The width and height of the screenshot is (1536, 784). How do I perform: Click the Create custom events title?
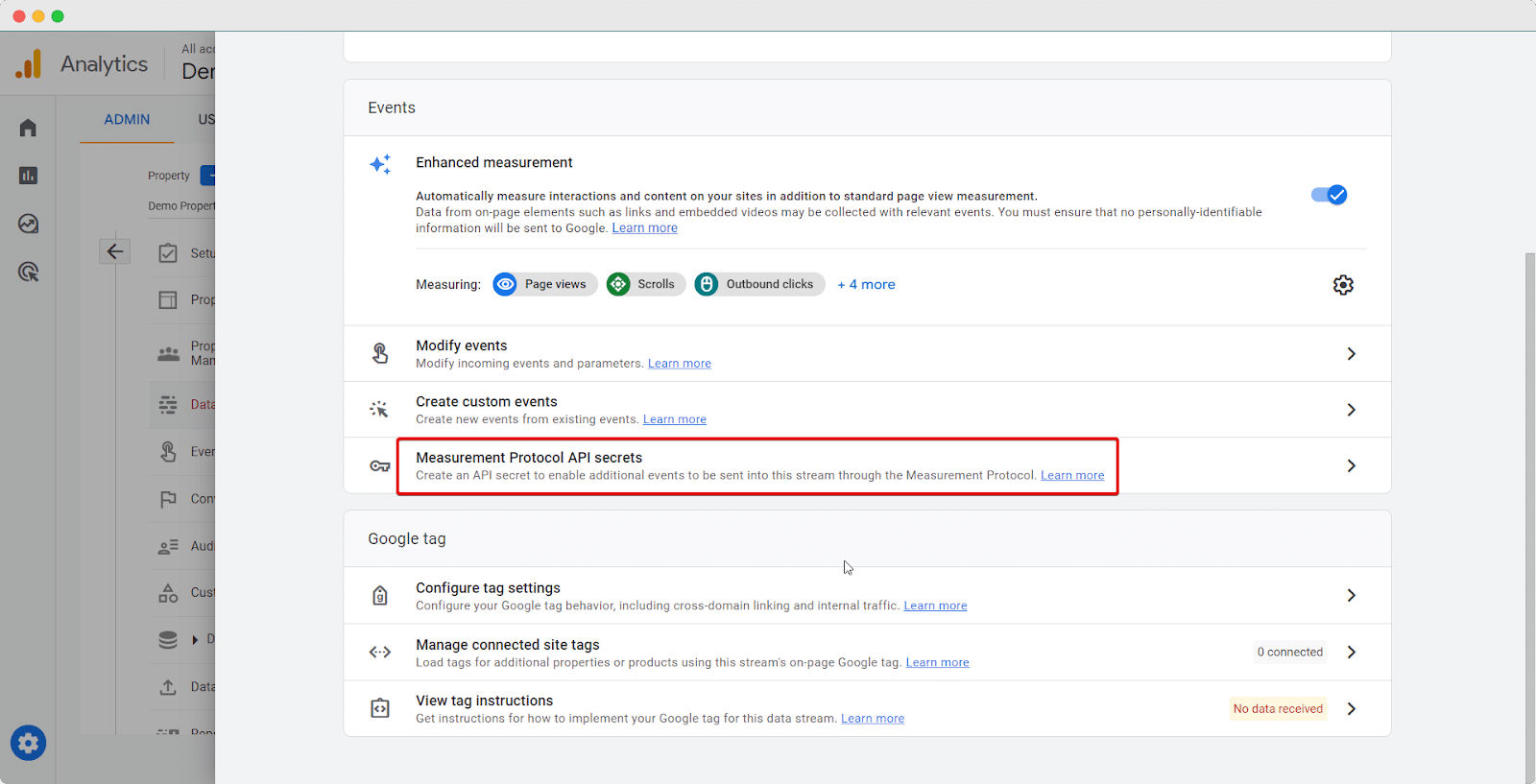(487, 402)
